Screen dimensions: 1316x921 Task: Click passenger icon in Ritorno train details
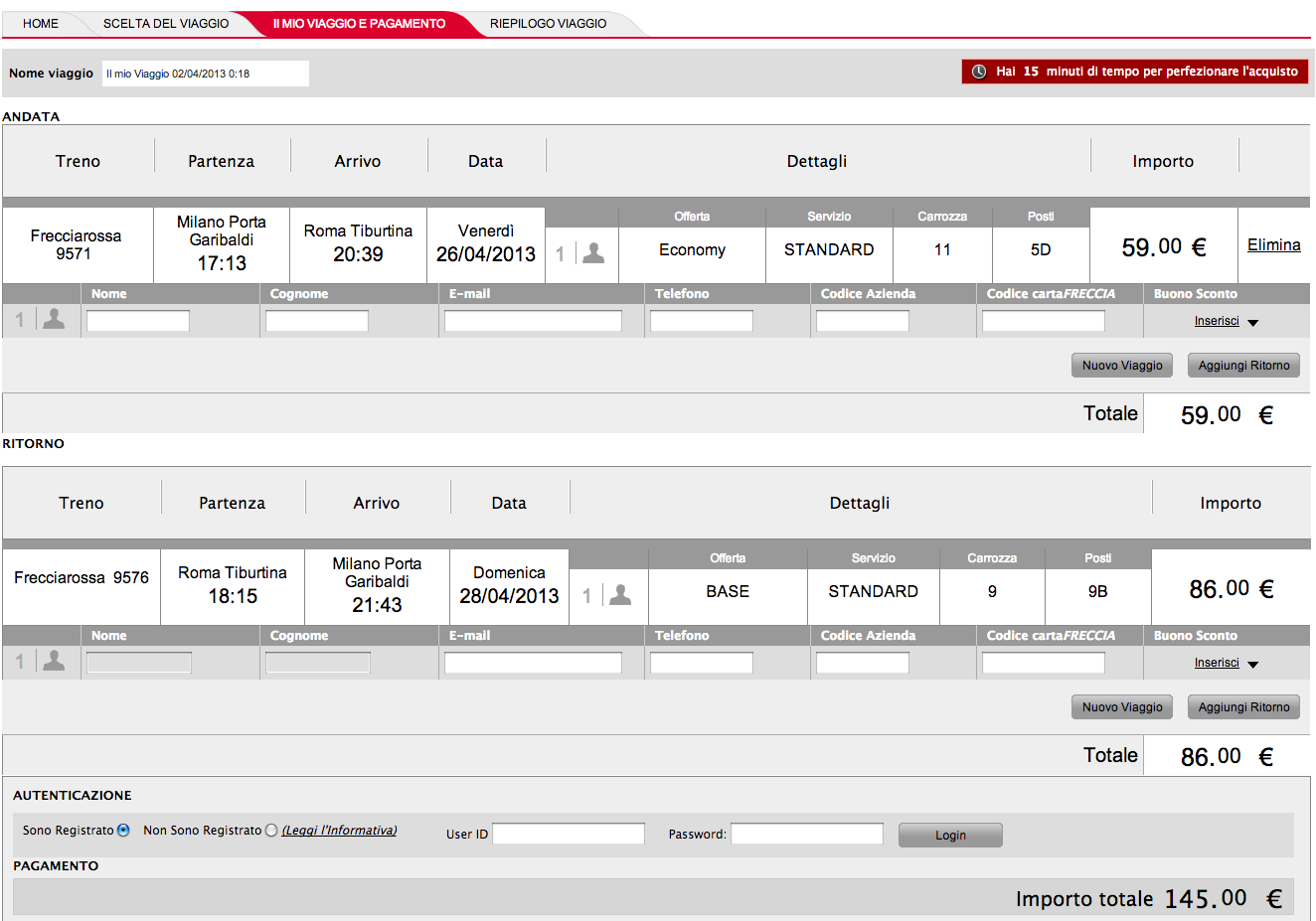[620, 595]
